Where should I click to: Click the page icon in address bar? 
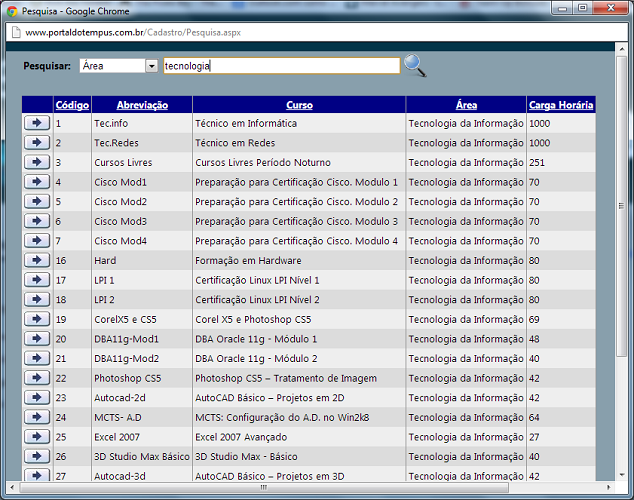tap(16, 32)
